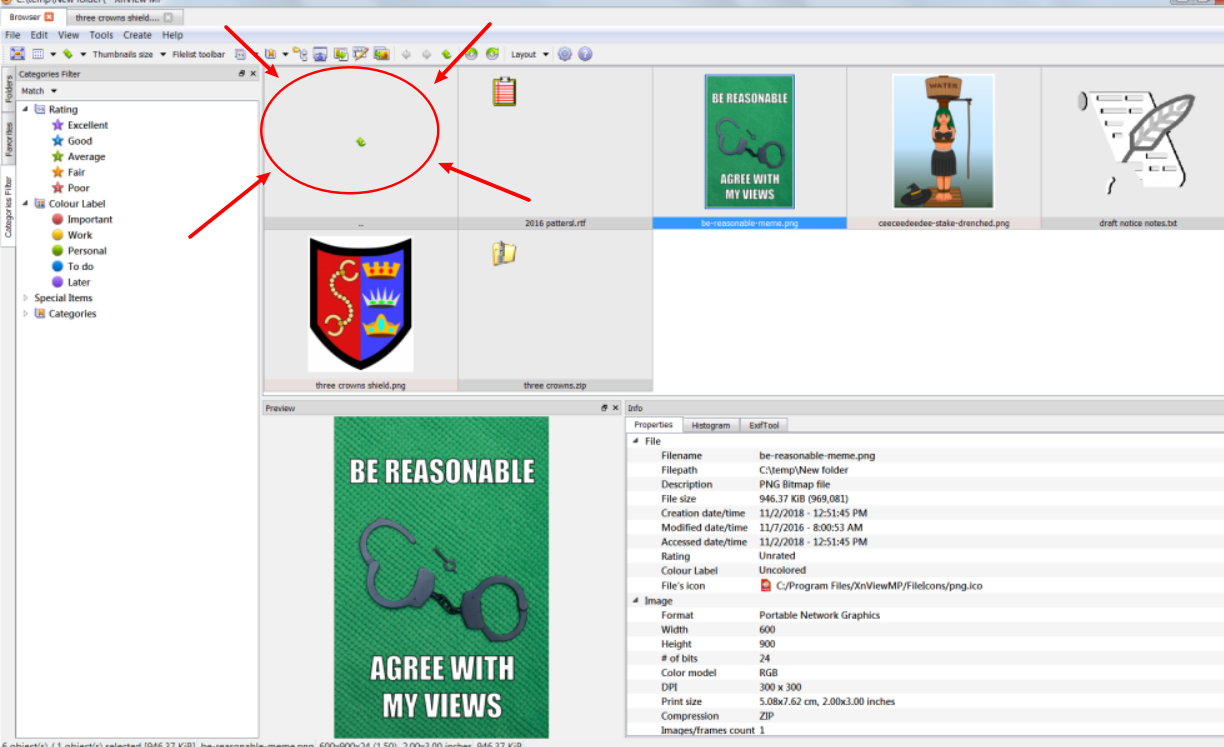Image resolution: width=1224 pixels, height=747 pixels.
Task: Open the Edit menu
Action: 39,35
